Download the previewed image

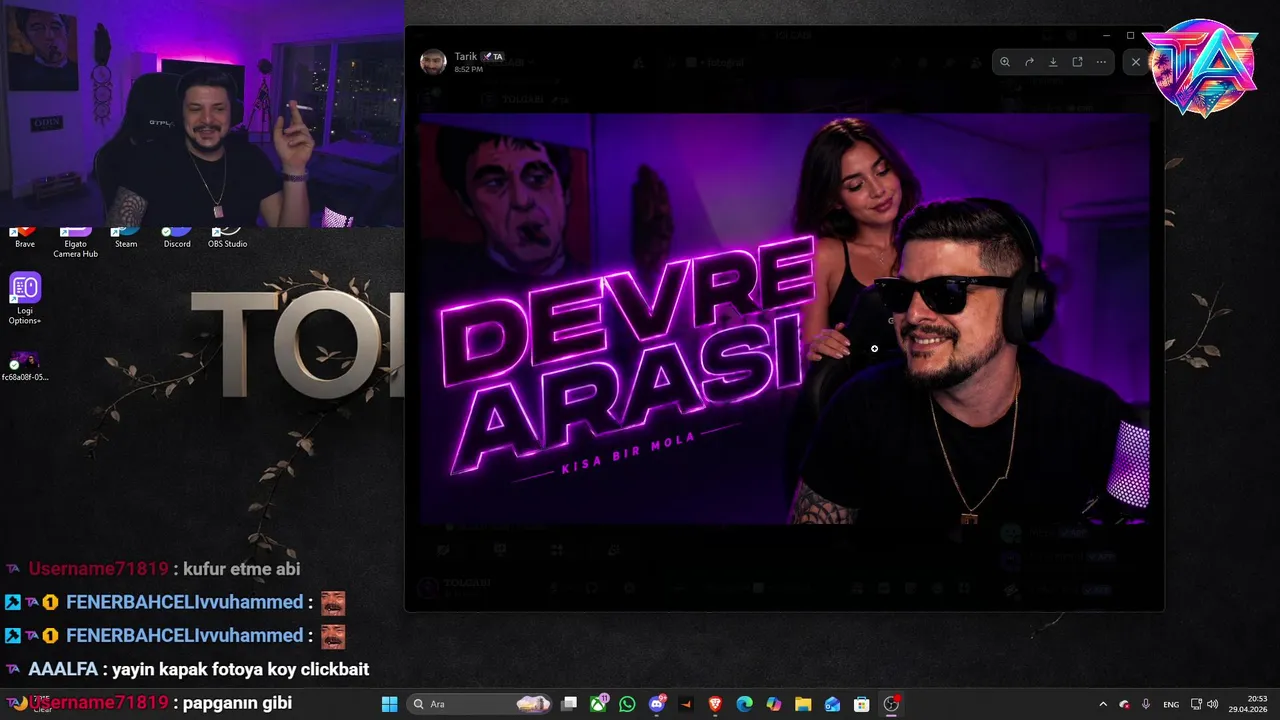click(x=1053, y=62)
